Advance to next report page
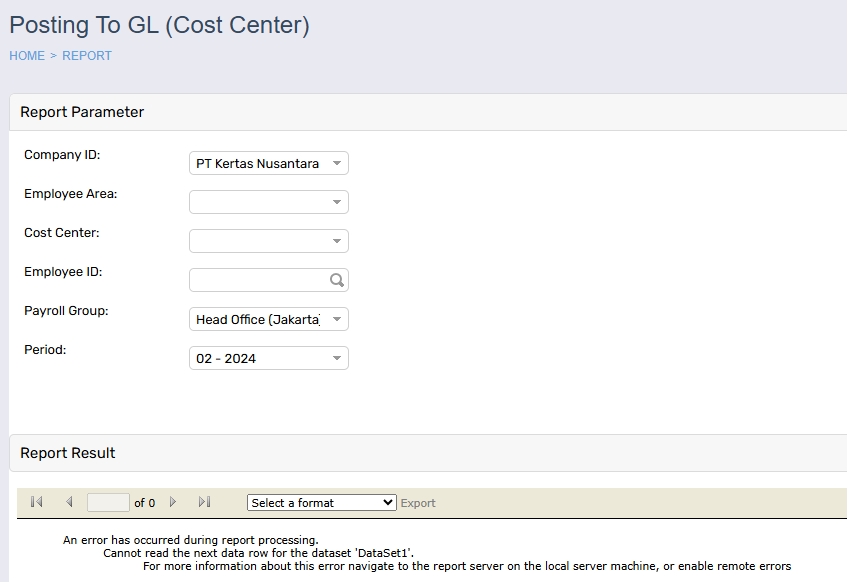The image size is (847, 582). (x=173, y=503)
